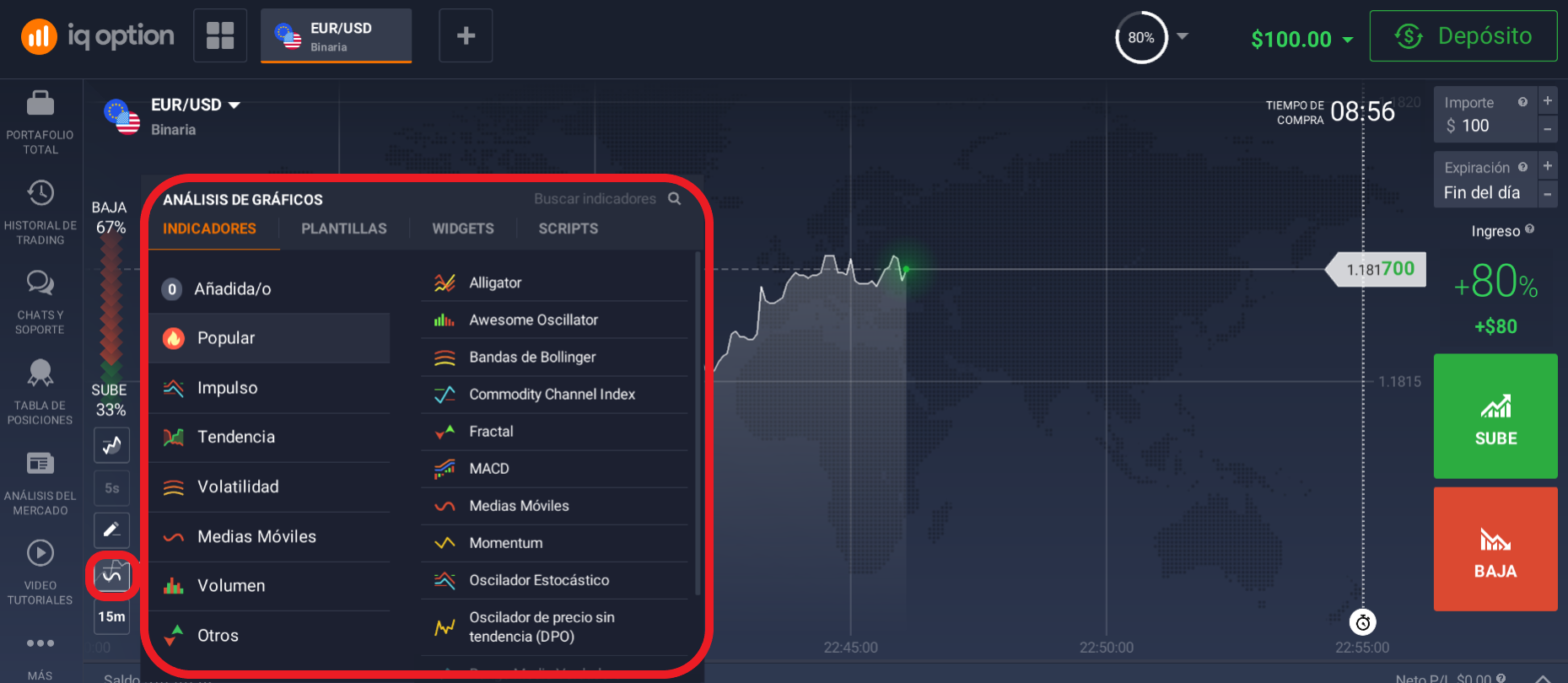Add the MACD indicator
The width and height of the screenshot is (1568, 683).
(555, 468)
